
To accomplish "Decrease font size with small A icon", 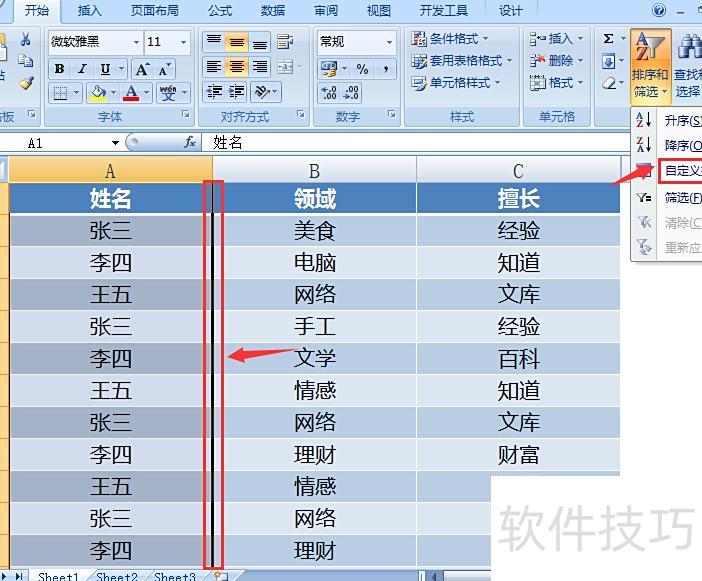I will pyautogui.click(x=164, y=69).
